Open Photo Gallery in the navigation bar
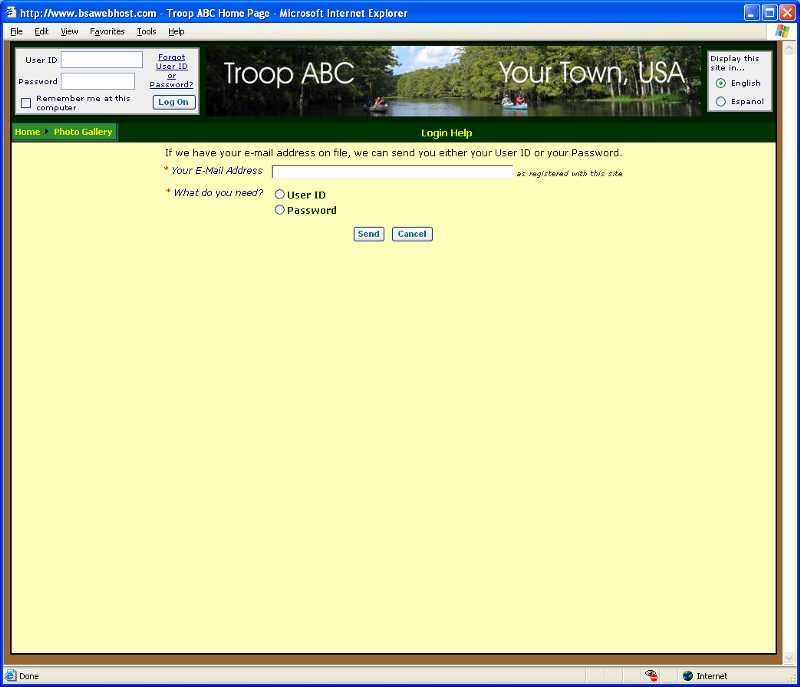 coord(83,132)
